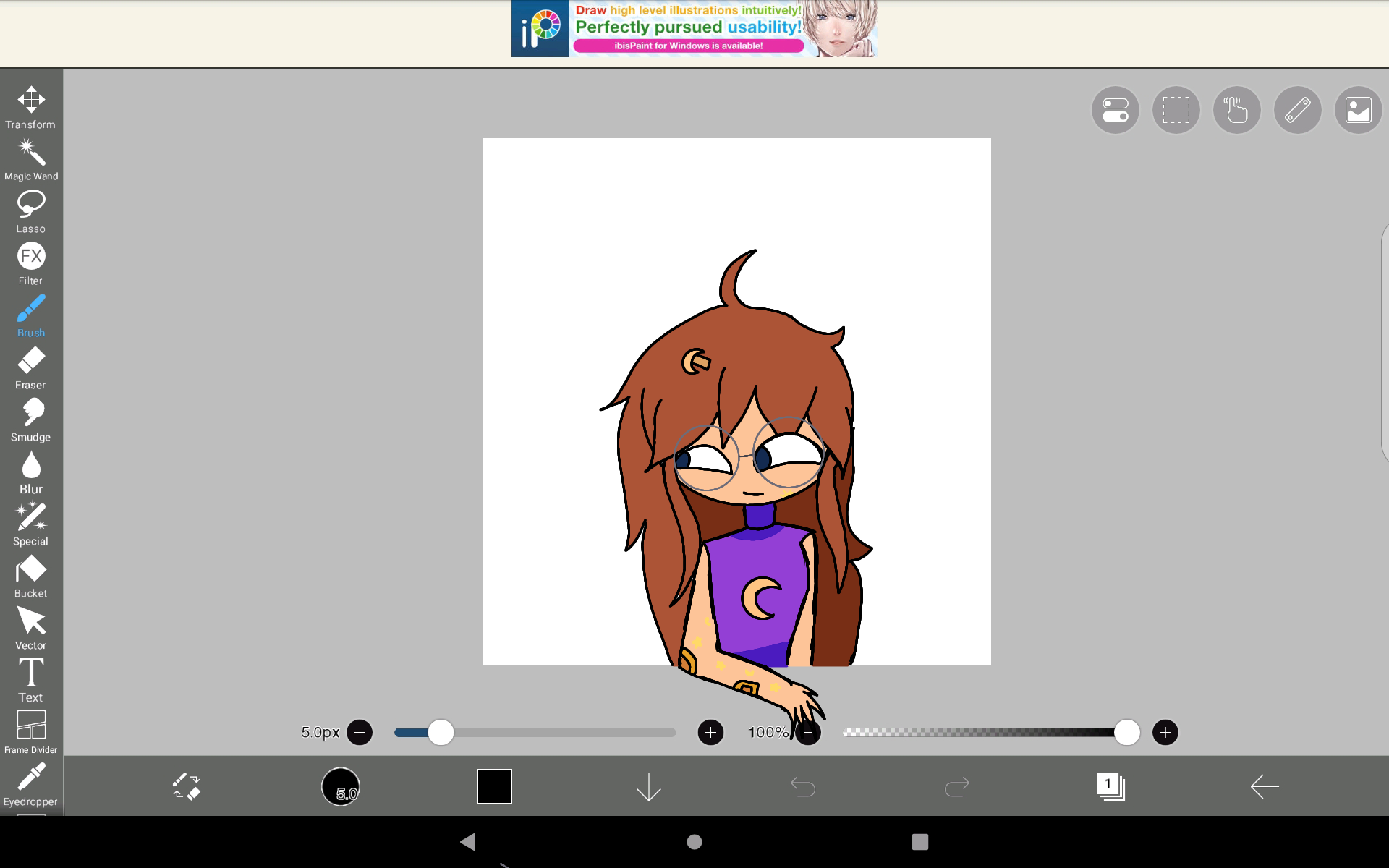Screen dimensions: 1389x868
Task: Select the Brush tool
Action: click(x=31, y=316)
